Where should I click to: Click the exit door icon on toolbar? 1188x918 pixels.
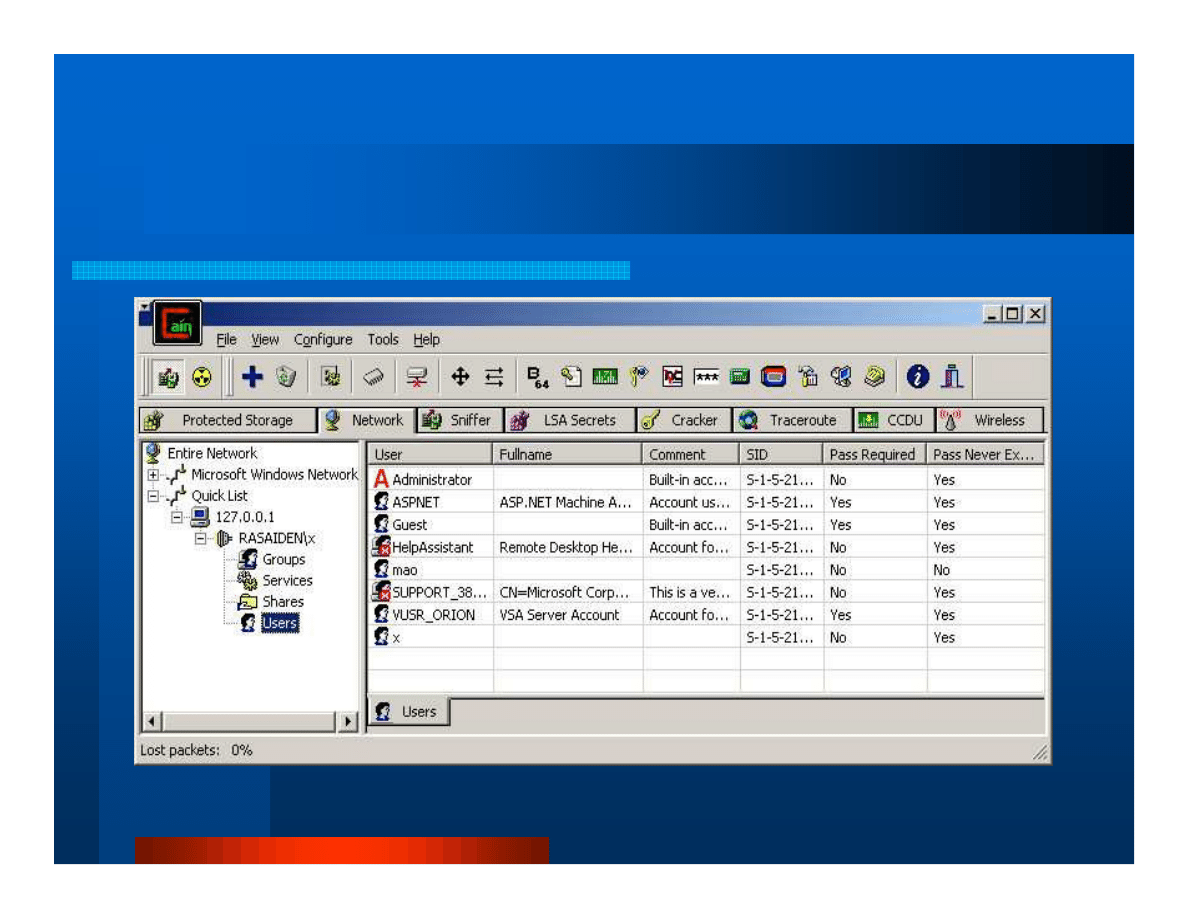pos(951,377)
